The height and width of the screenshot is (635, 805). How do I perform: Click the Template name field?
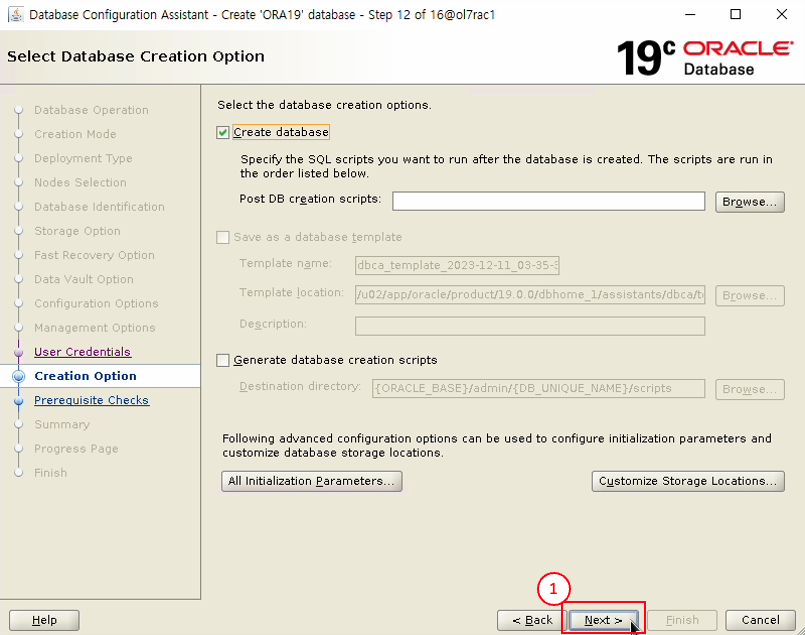tap(457, 265)
